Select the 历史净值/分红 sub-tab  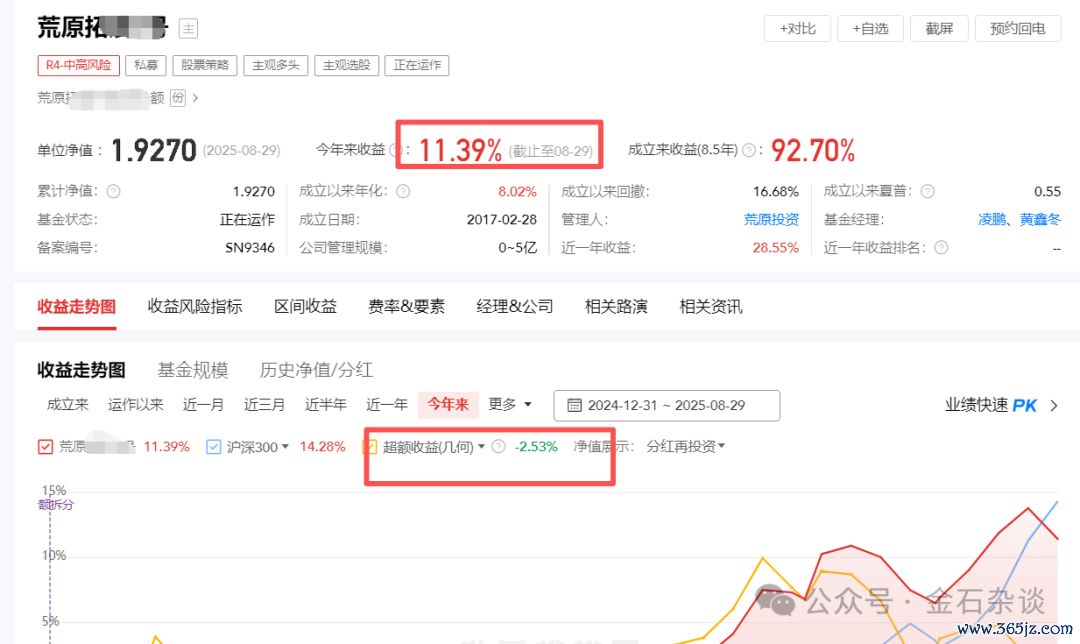[x=316, y=370]
